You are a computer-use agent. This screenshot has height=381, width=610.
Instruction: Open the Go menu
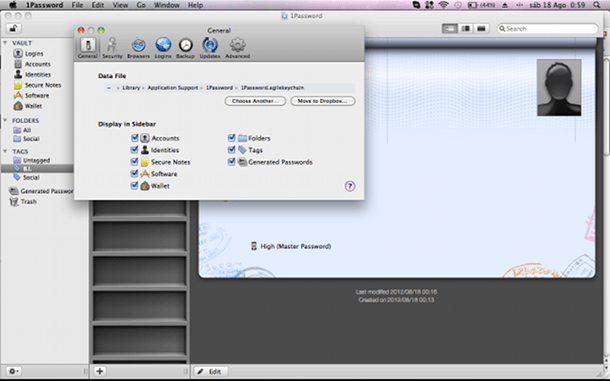[x=141, y=5]
